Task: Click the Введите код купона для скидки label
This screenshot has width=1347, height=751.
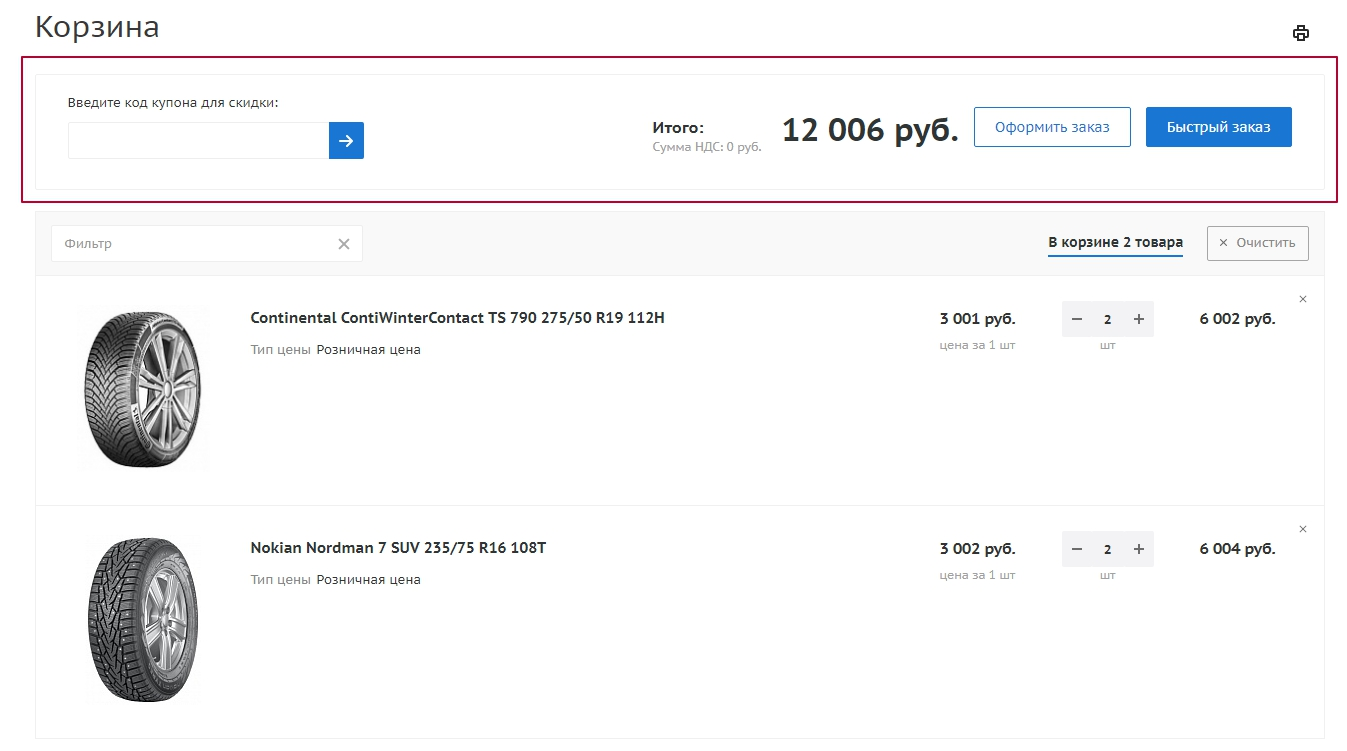Action: 173,103
